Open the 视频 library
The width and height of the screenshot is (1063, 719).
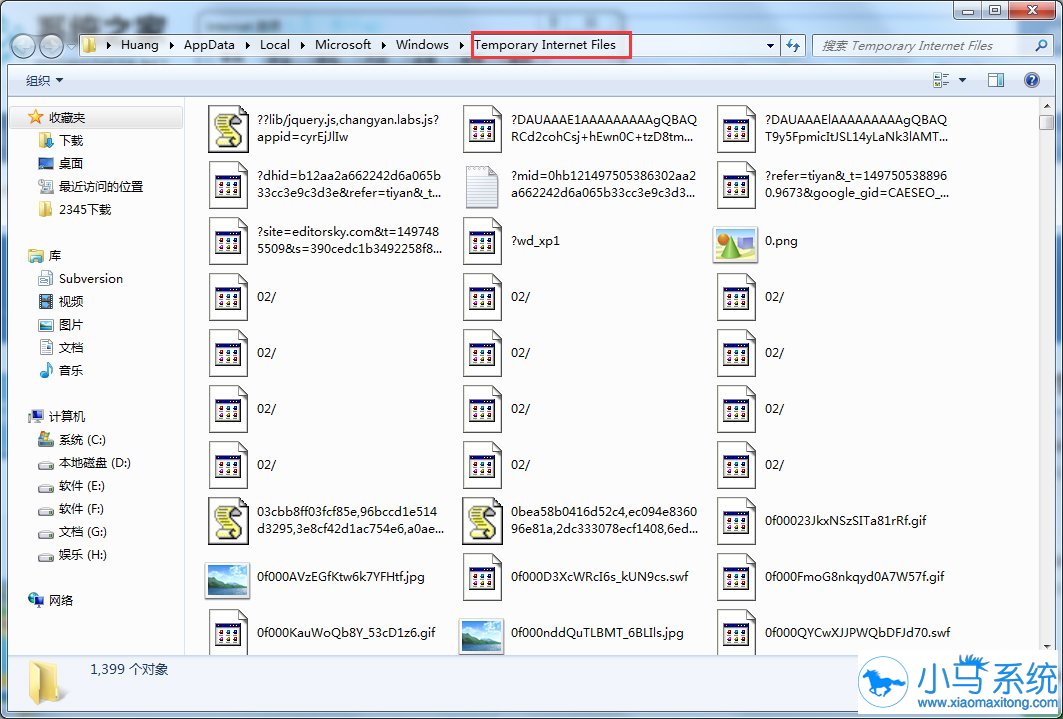pos(61,302)
